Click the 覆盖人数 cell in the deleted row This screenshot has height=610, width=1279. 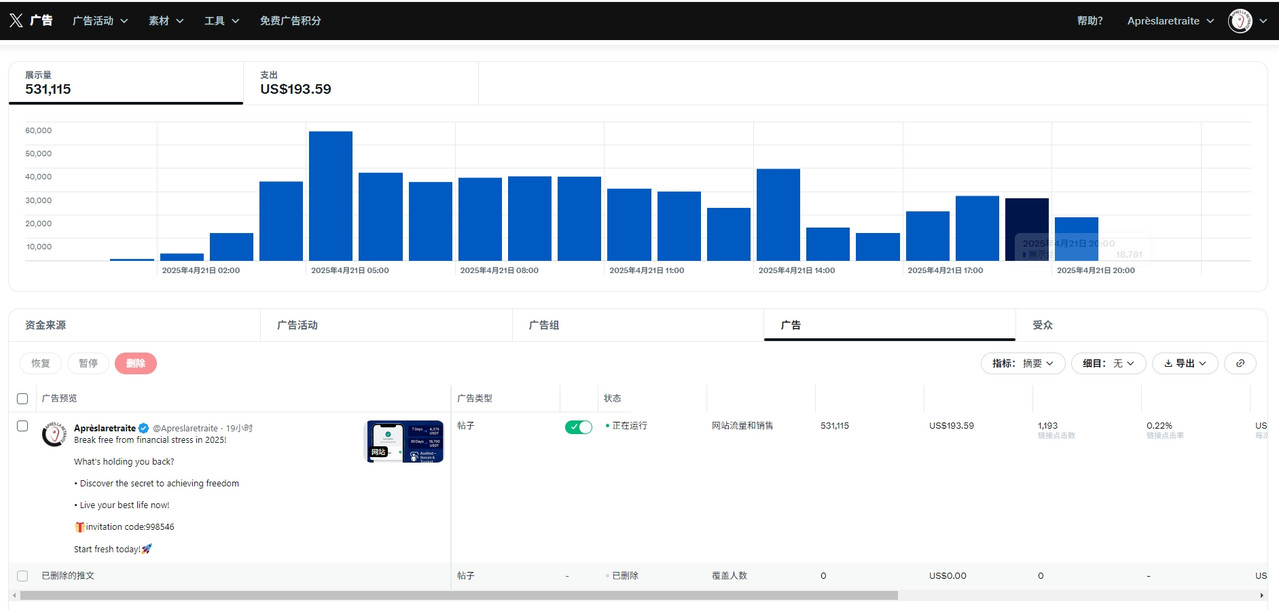(729, 576)
